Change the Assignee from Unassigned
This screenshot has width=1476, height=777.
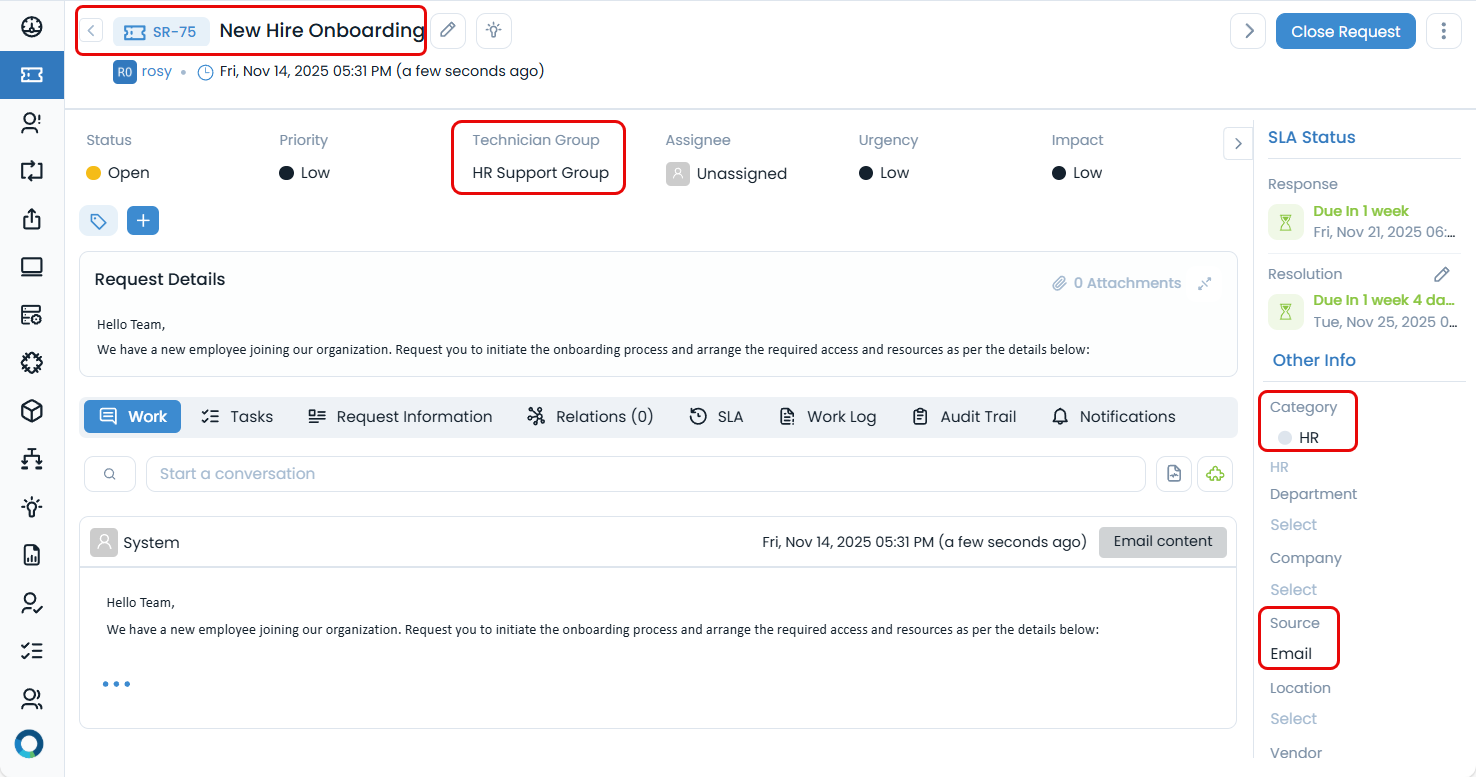727,173
